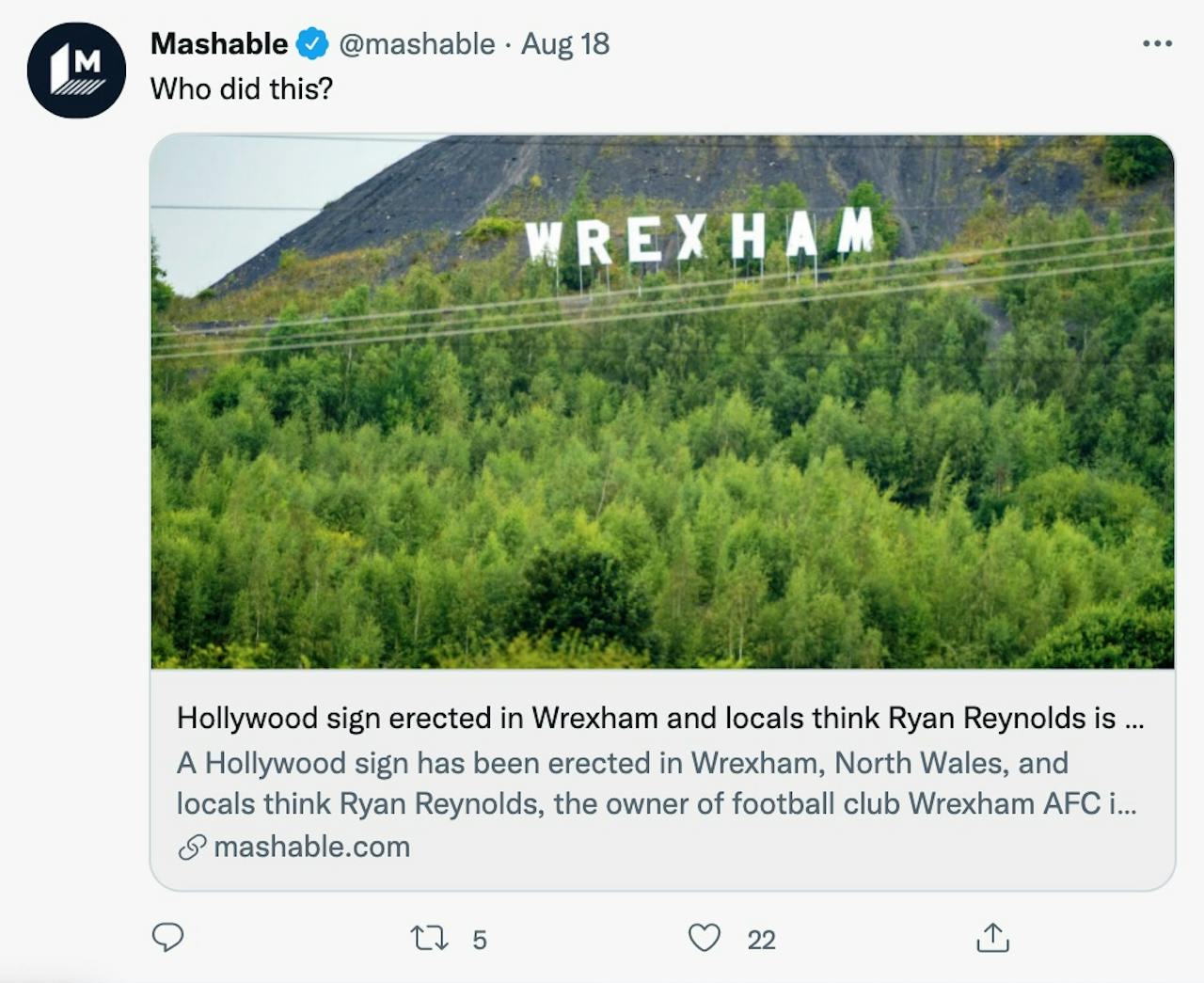Click the article description text
1204x983 pixels.
[x=657, y=783]
